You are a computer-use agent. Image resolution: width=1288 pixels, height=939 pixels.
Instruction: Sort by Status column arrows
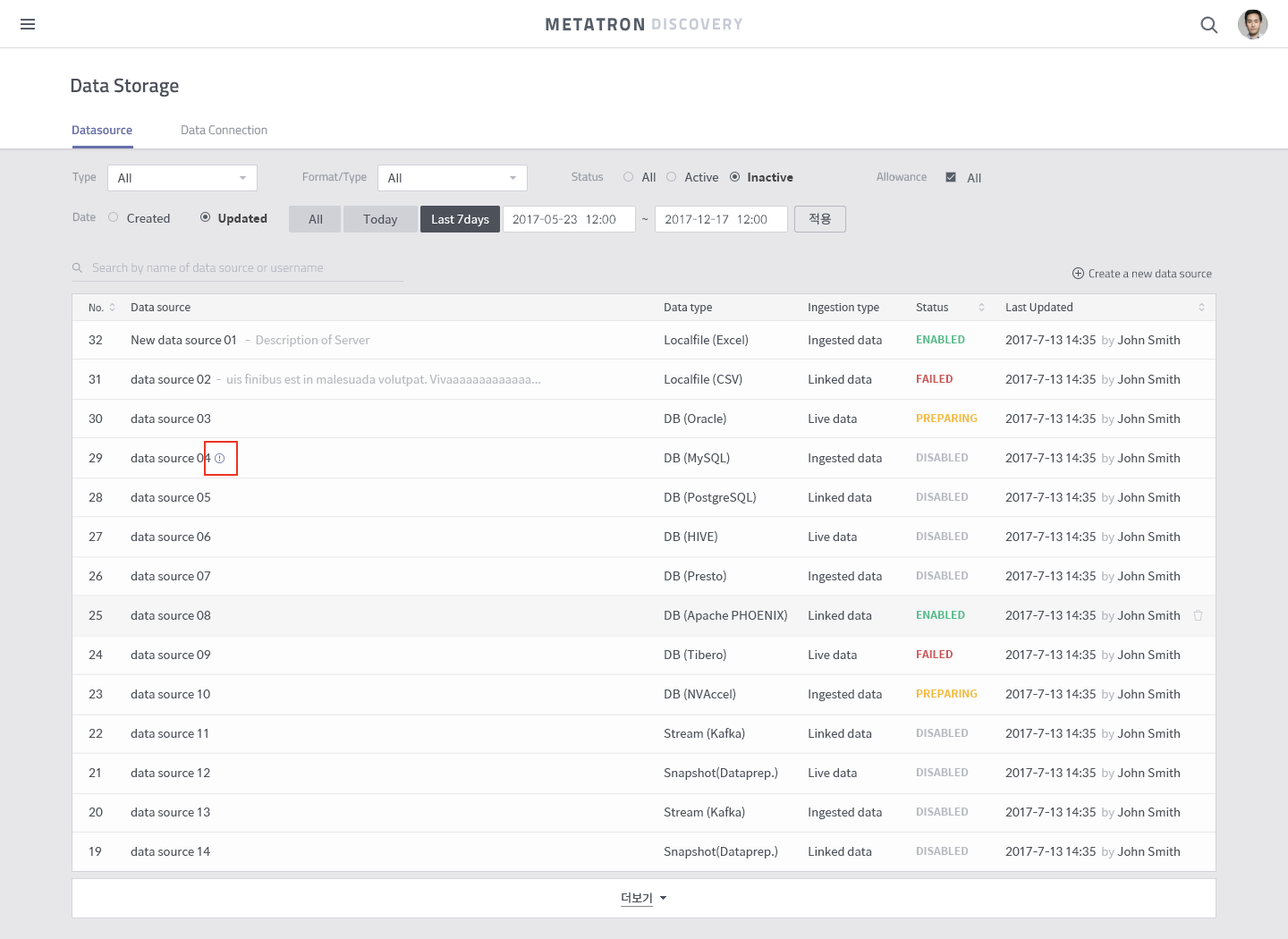(981, 308)
